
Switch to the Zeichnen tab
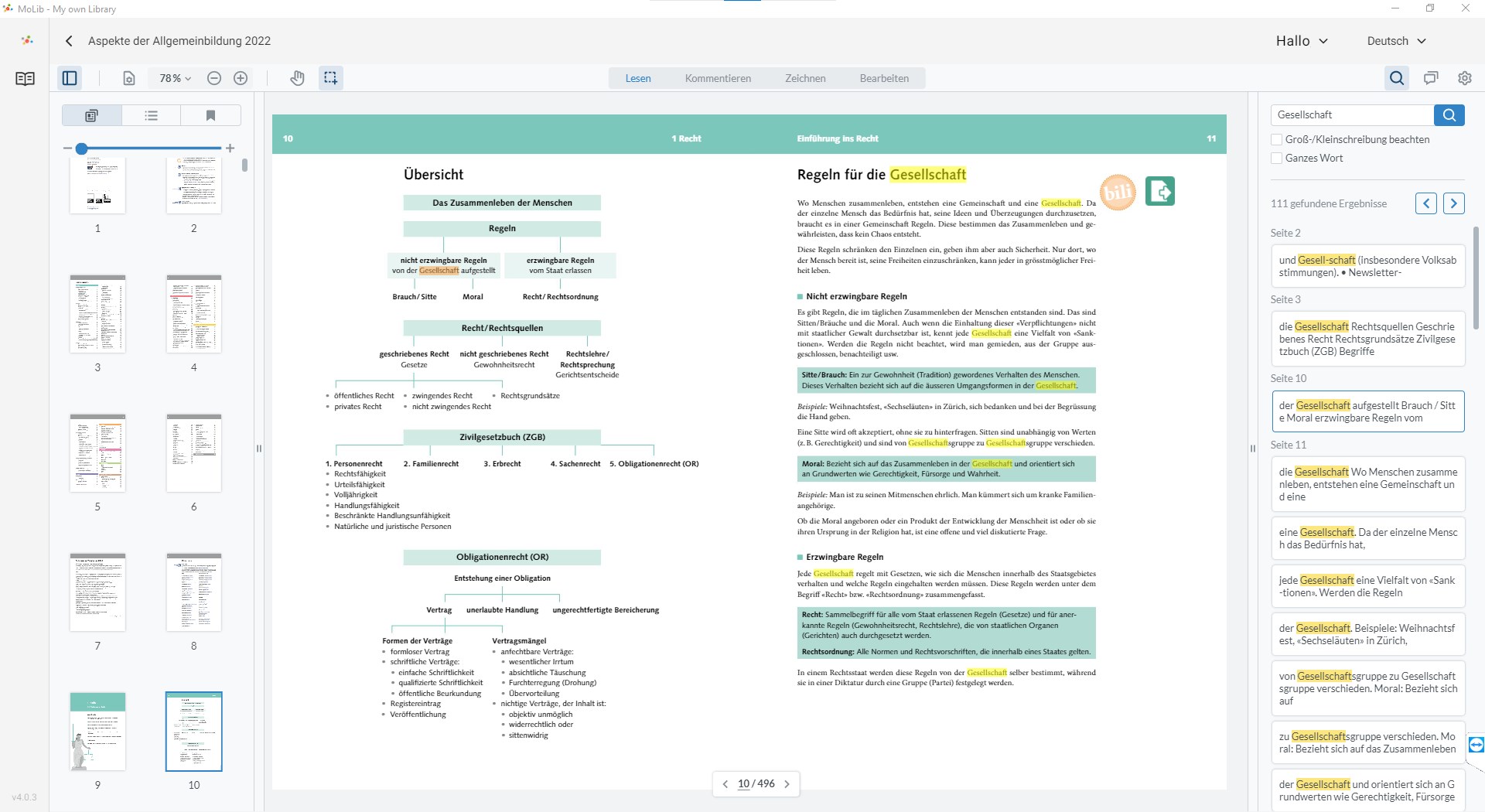tap(805, 78)
